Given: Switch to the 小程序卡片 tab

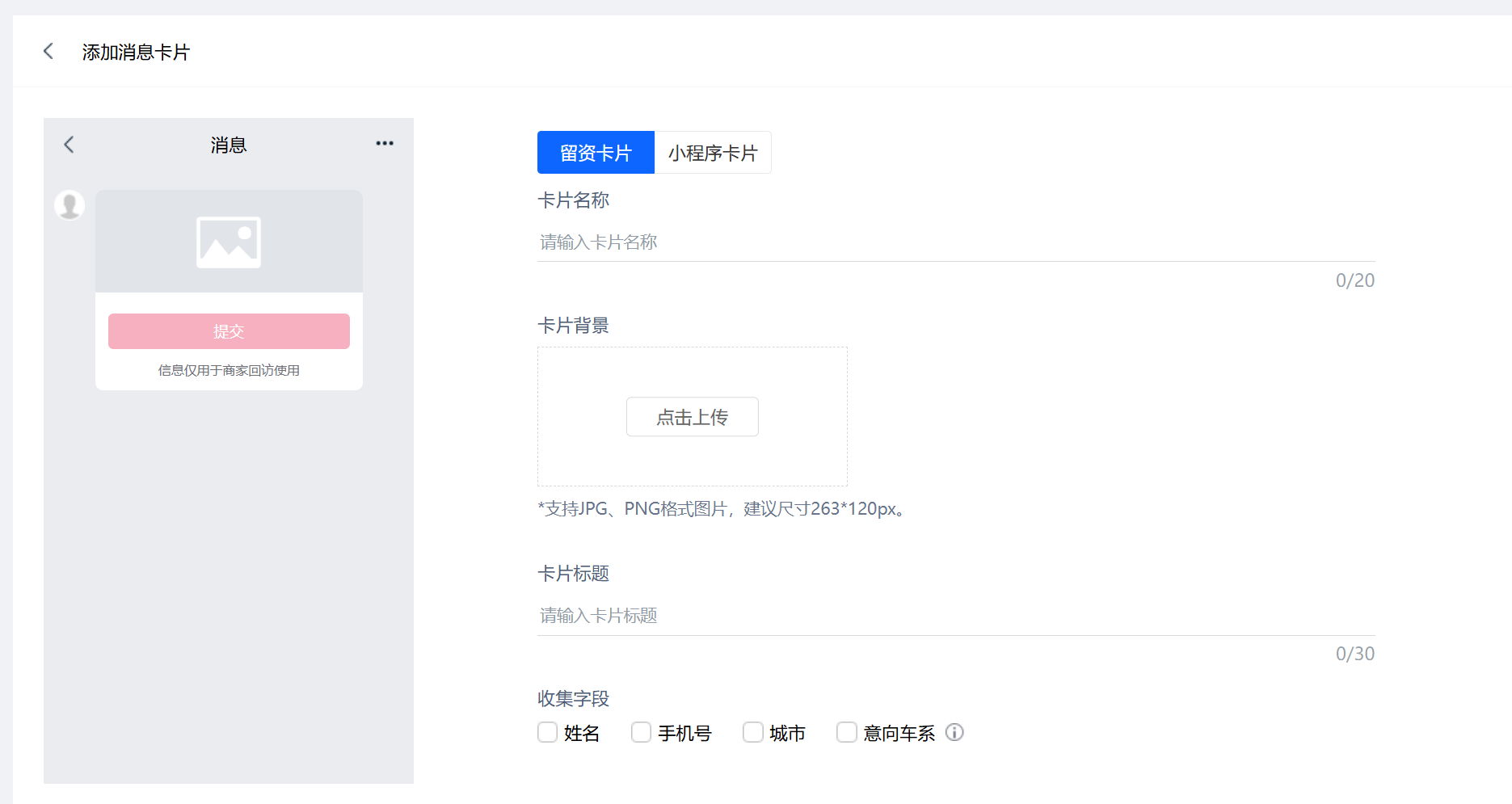Looking at the screenshot, I should pos(713,153).
